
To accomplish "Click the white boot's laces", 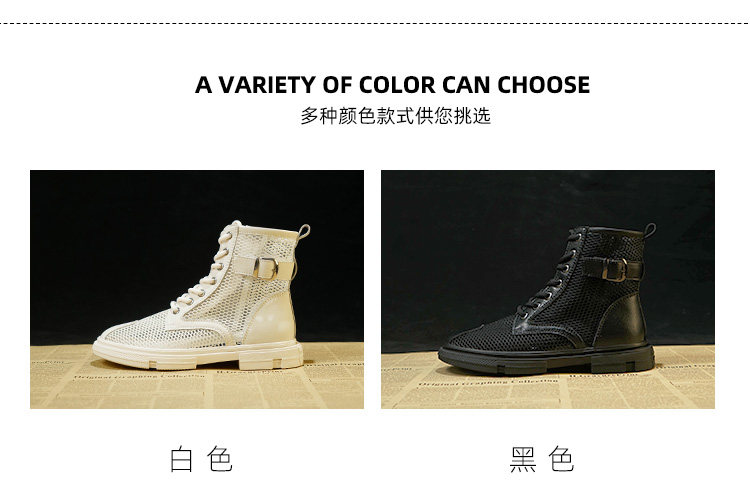I will point(208,269).
